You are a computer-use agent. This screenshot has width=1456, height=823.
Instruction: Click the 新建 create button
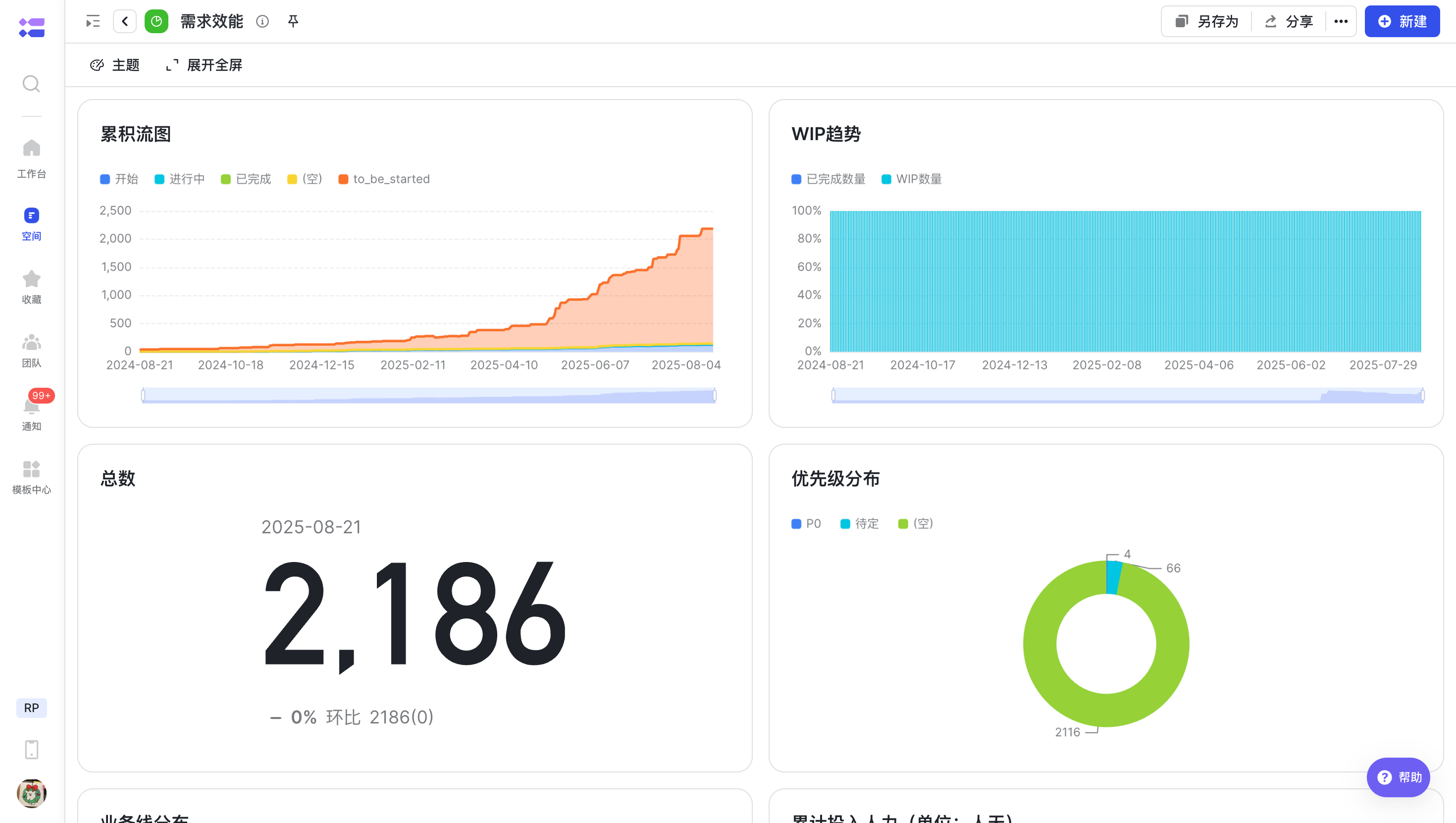point(1402,21)
